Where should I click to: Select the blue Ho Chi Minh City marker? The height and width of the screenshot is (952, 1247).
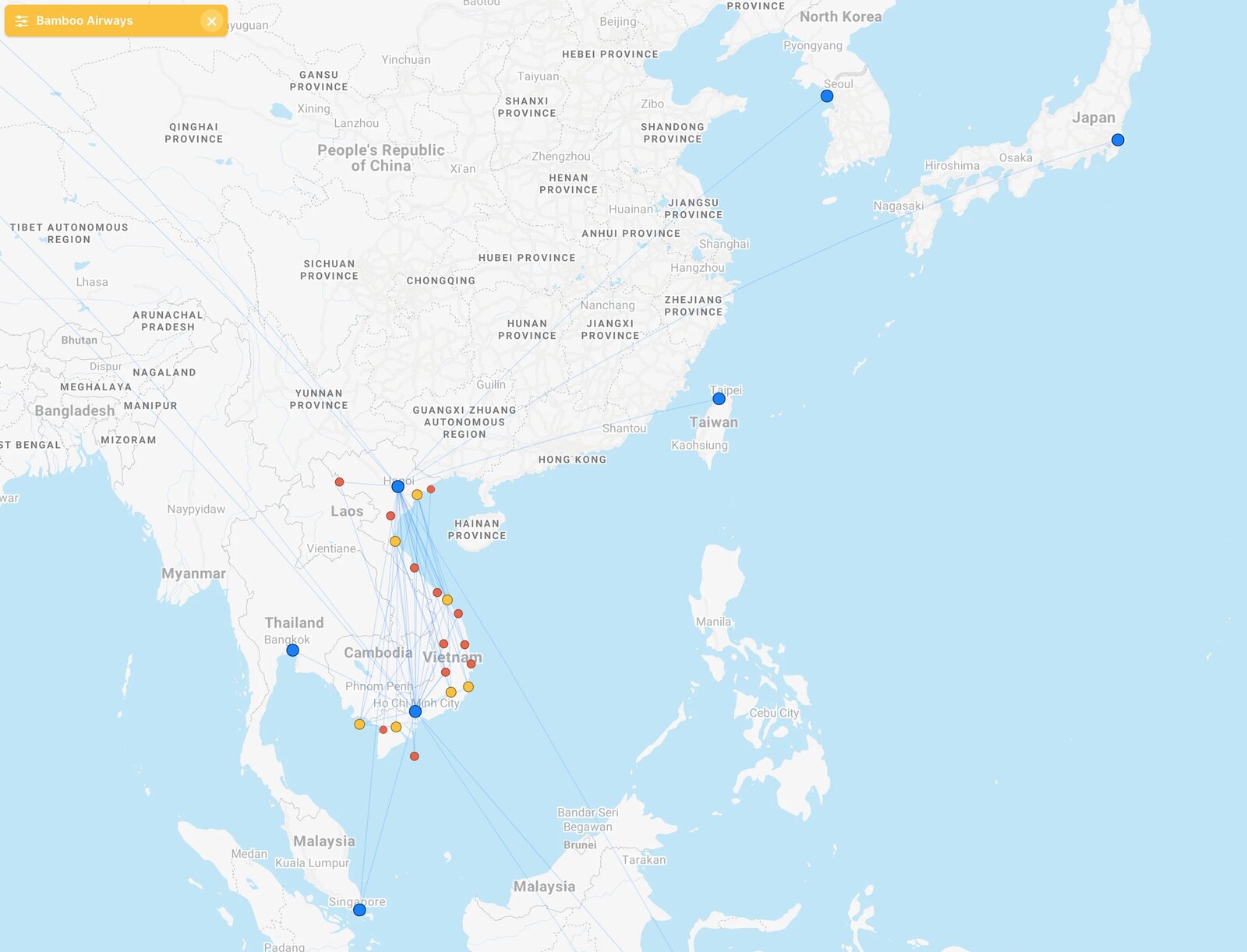tap(415, 711)
